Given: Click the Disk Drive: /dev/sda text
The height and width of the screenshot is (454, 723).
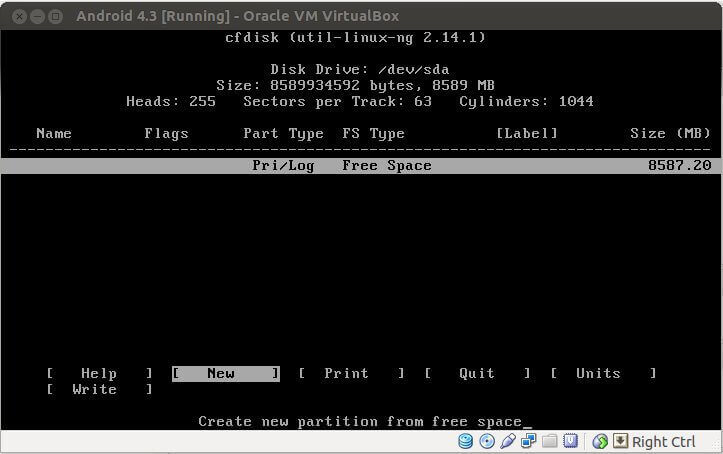Looking at the screenshot, I should coord(360,69).
